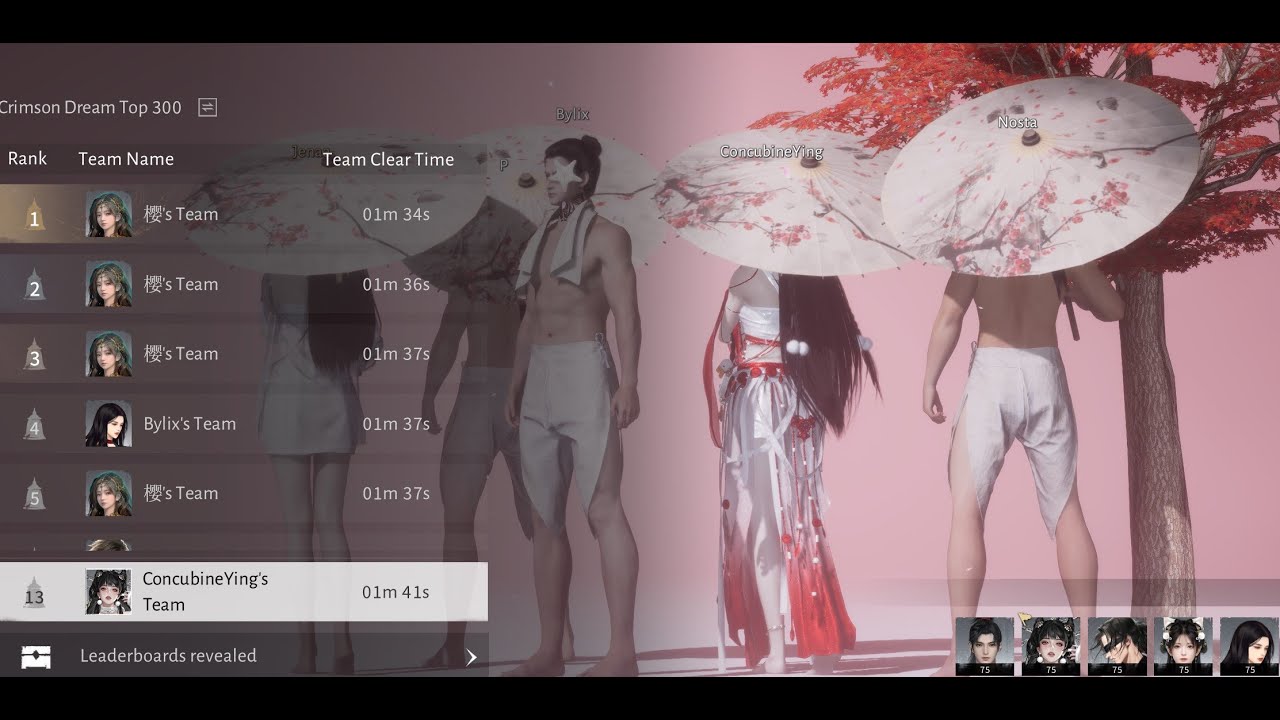Select the Crimson Dream Top 300 title
The height and width of the screenshot is (720, 1280).
(91, 107)
